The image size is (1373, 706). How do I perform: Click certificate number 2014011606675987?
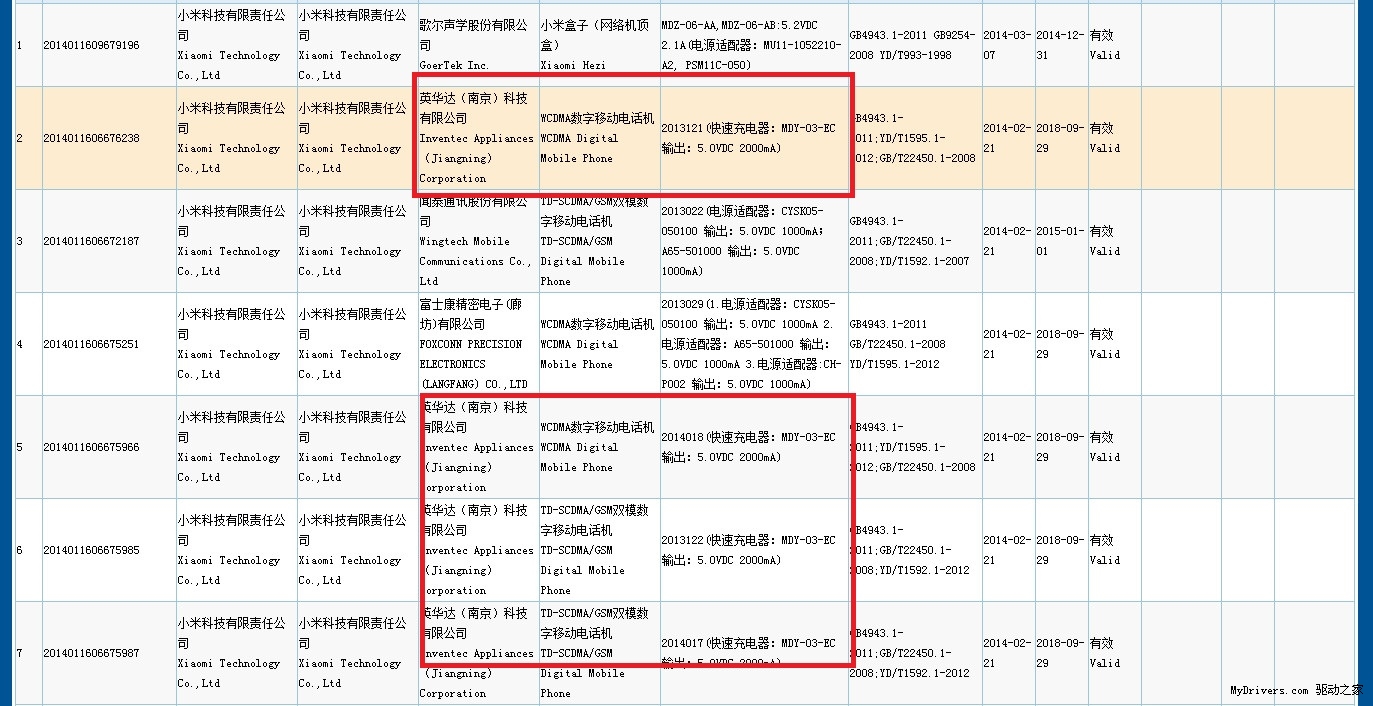point(91,653)
